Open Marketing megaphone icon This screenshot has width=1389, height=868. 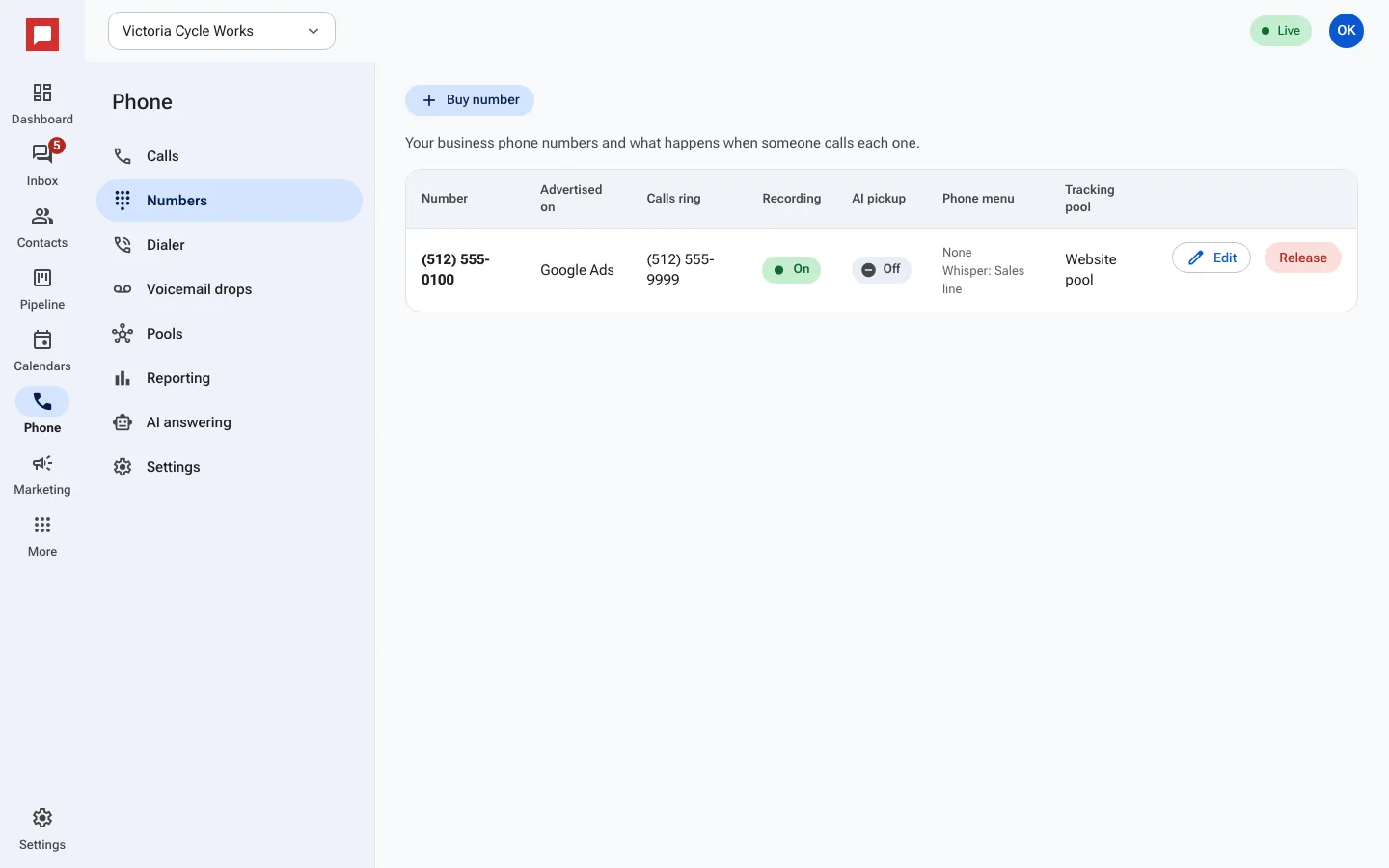click(42, 475)
